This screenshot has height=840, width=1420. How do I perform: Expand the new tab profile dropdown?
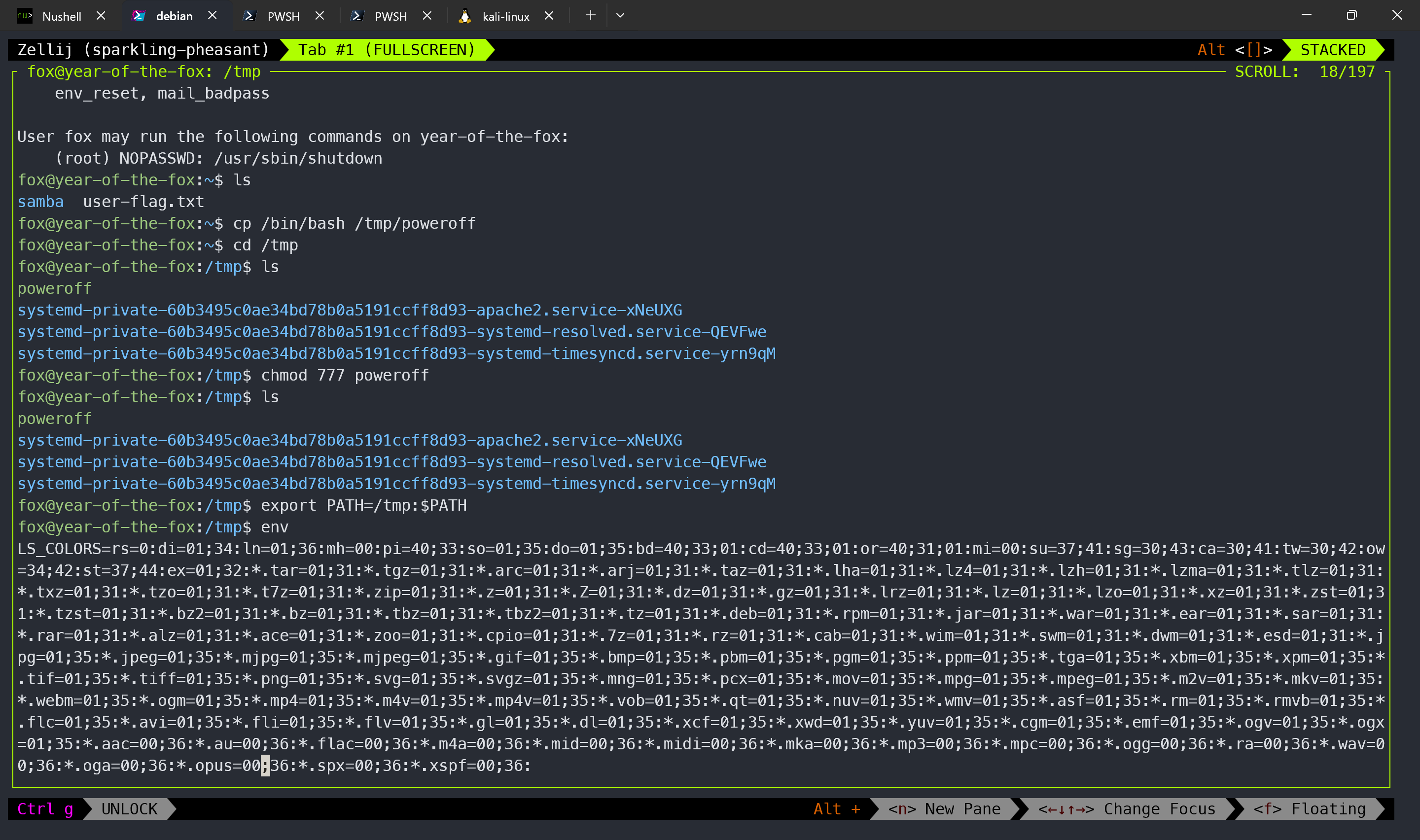click(620, 15)
